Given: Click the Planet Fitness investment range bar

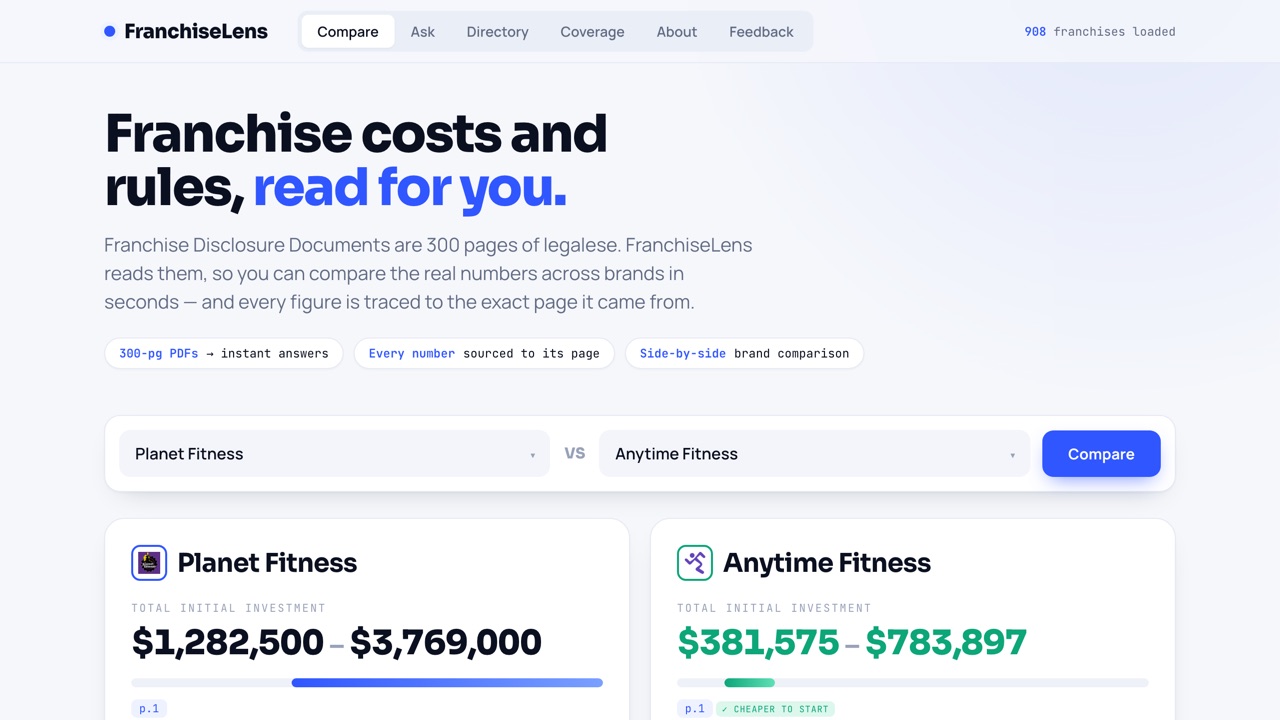Looking at the screenshot, I should tap(367, 683).
